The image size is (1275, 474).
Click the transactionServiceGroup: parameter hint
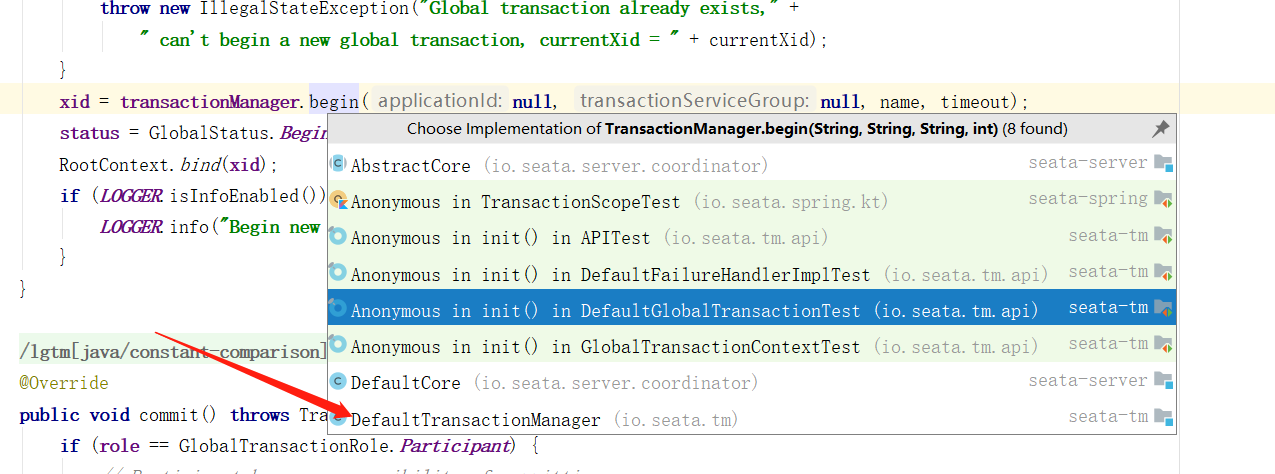[x=696, y=101]
